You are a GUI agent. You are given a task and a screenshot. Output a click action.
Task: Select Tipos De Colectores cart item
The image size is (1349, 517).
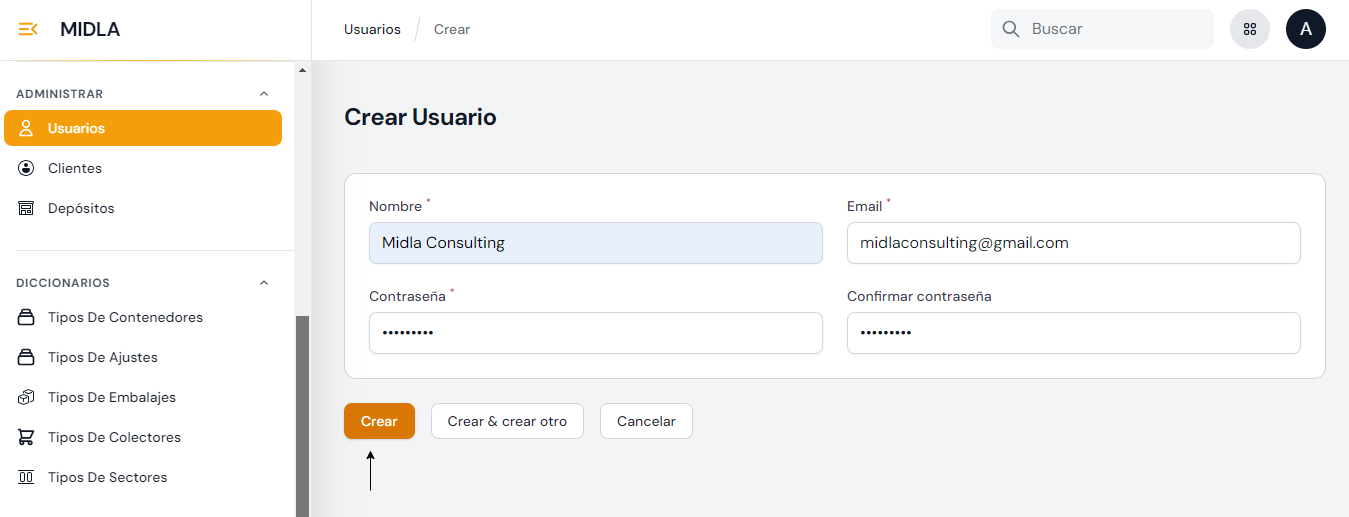114,437
